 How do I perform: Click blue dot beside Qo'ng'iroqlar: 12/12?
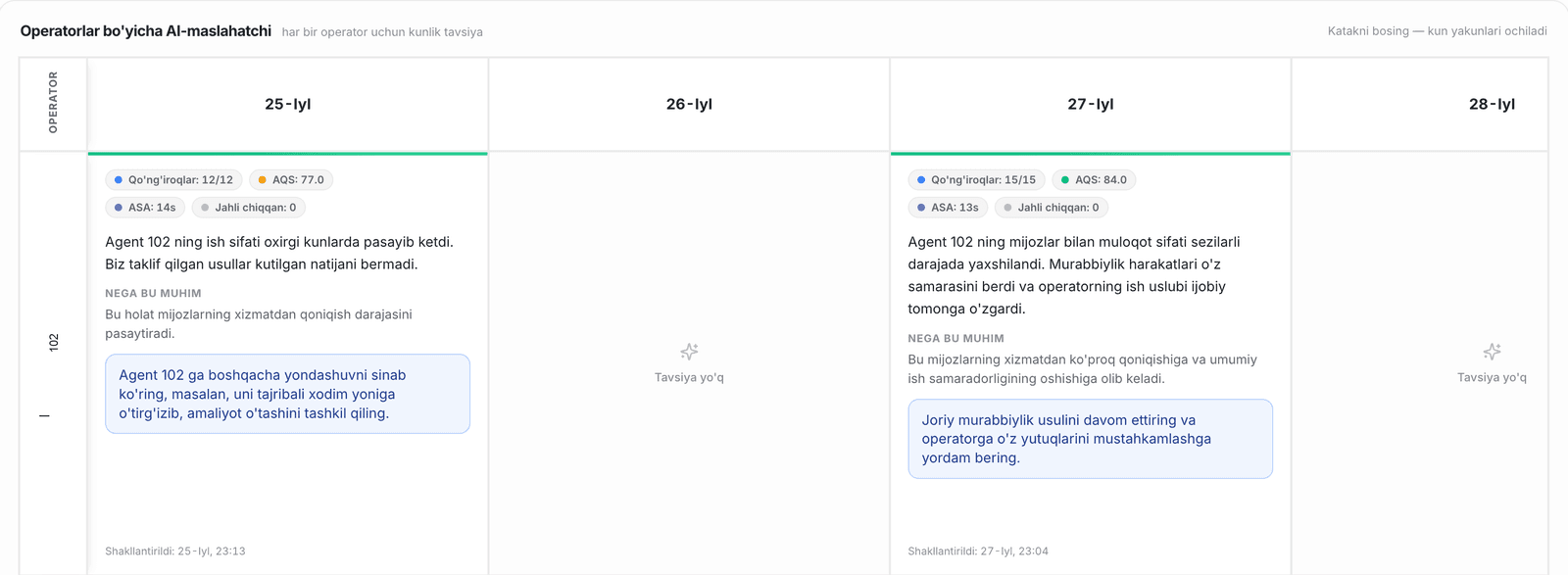click(119, 180)
